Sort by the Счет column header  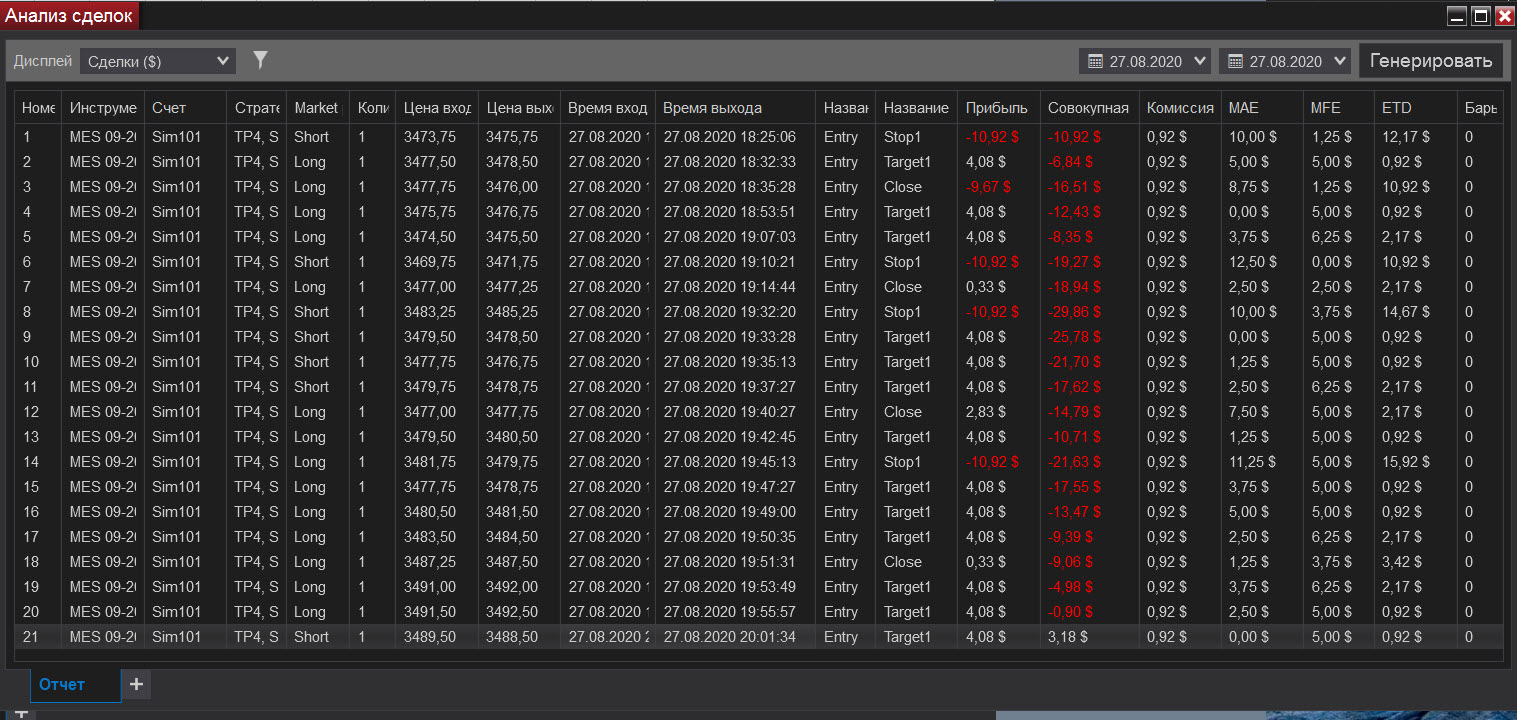click(185, 108)
